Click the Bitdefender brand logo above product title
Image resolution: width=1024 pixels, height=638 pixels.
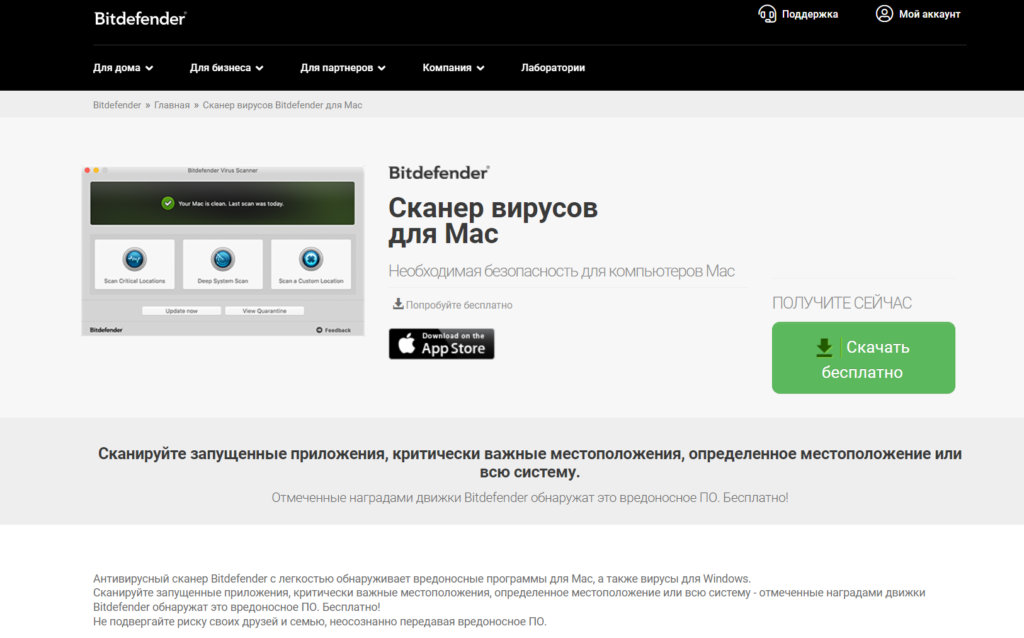point(439,172)
